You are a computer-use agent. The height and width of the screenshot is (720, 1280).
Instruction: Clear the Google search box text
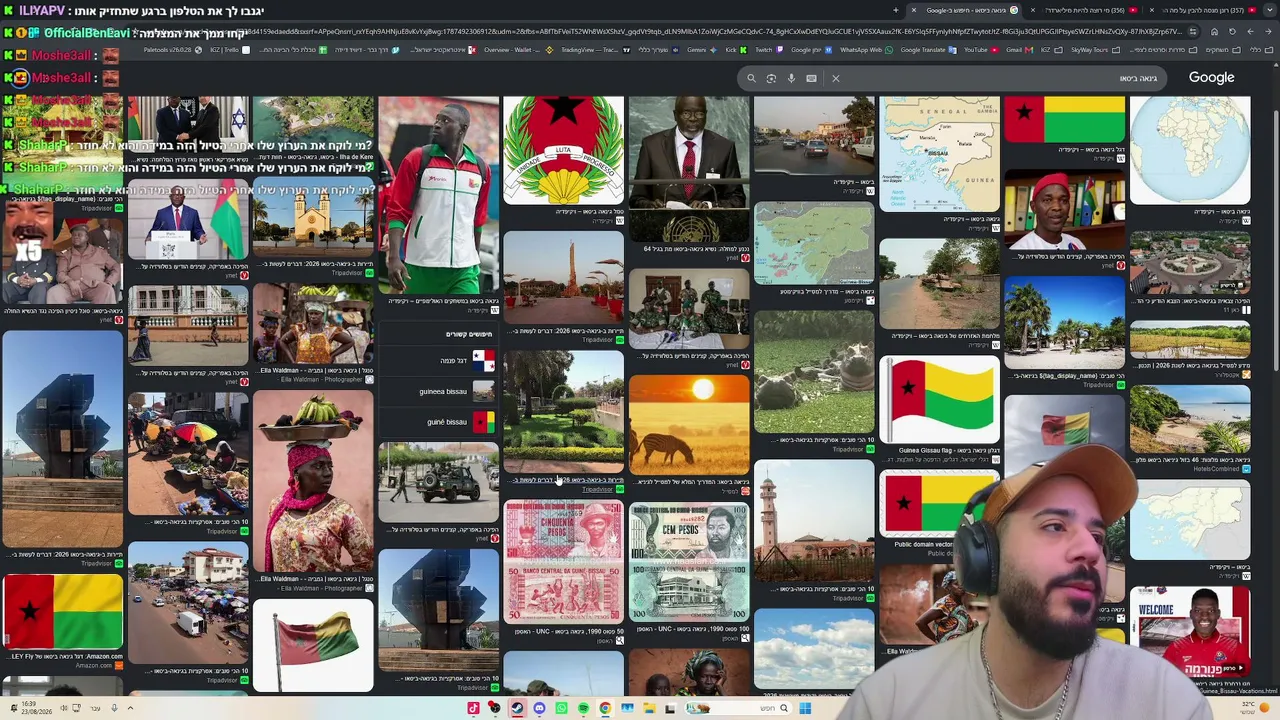836,78
